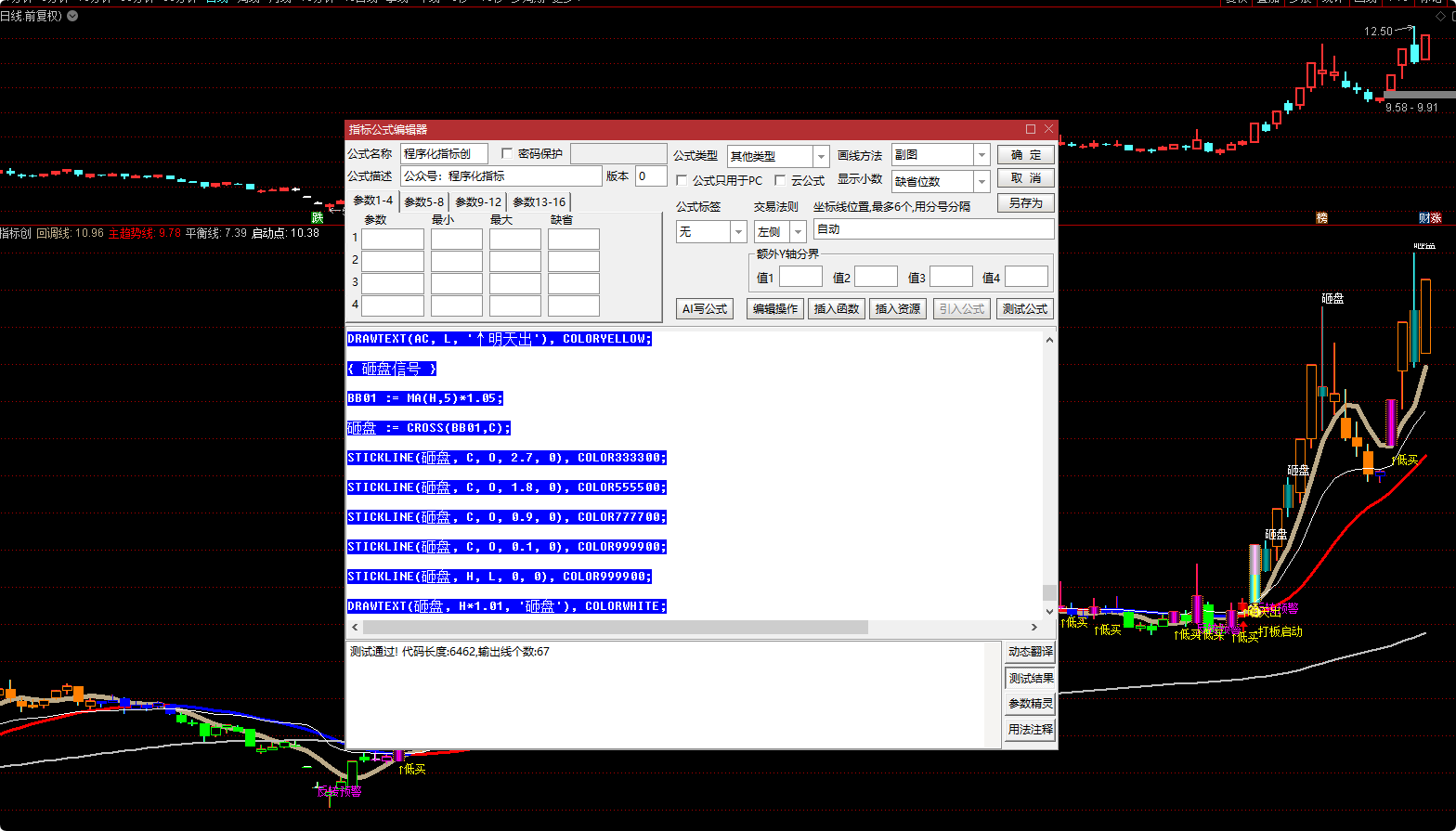
Task: Click the red 涨 marker icon
Action: [1436, 217]
